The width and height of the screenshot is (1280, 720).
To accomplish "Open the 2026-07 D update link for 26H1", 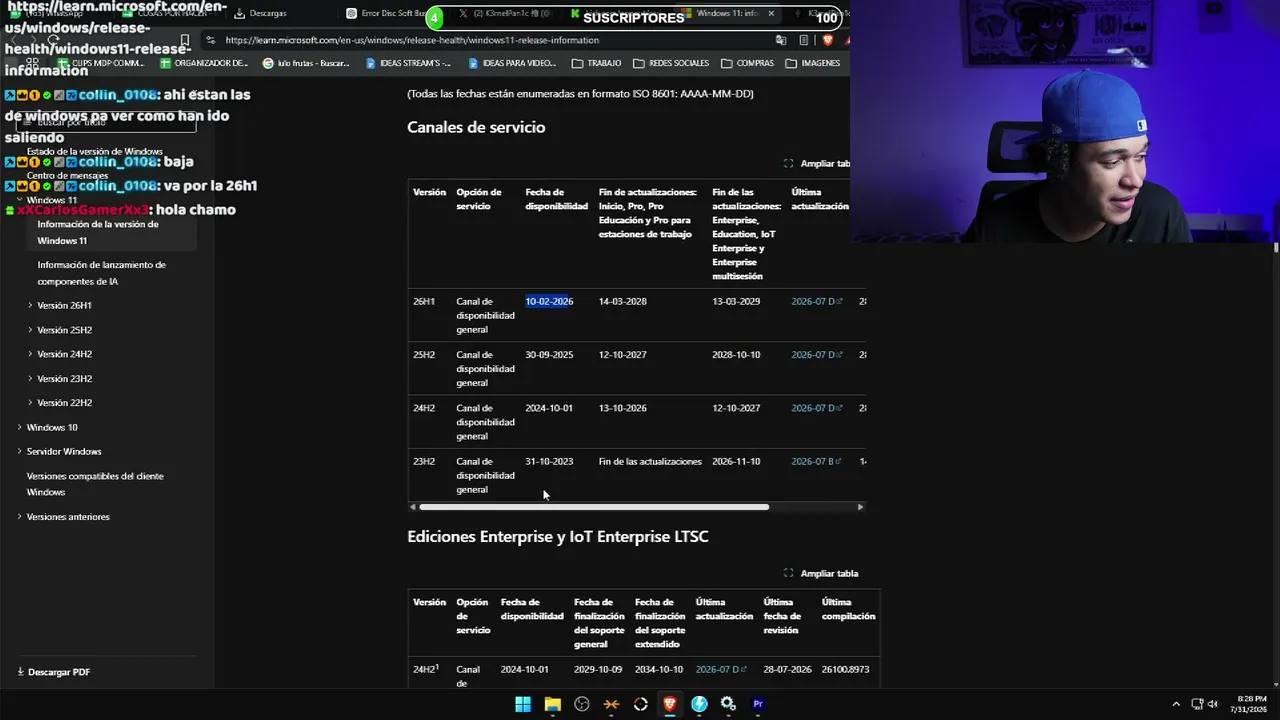I will 816,301.
